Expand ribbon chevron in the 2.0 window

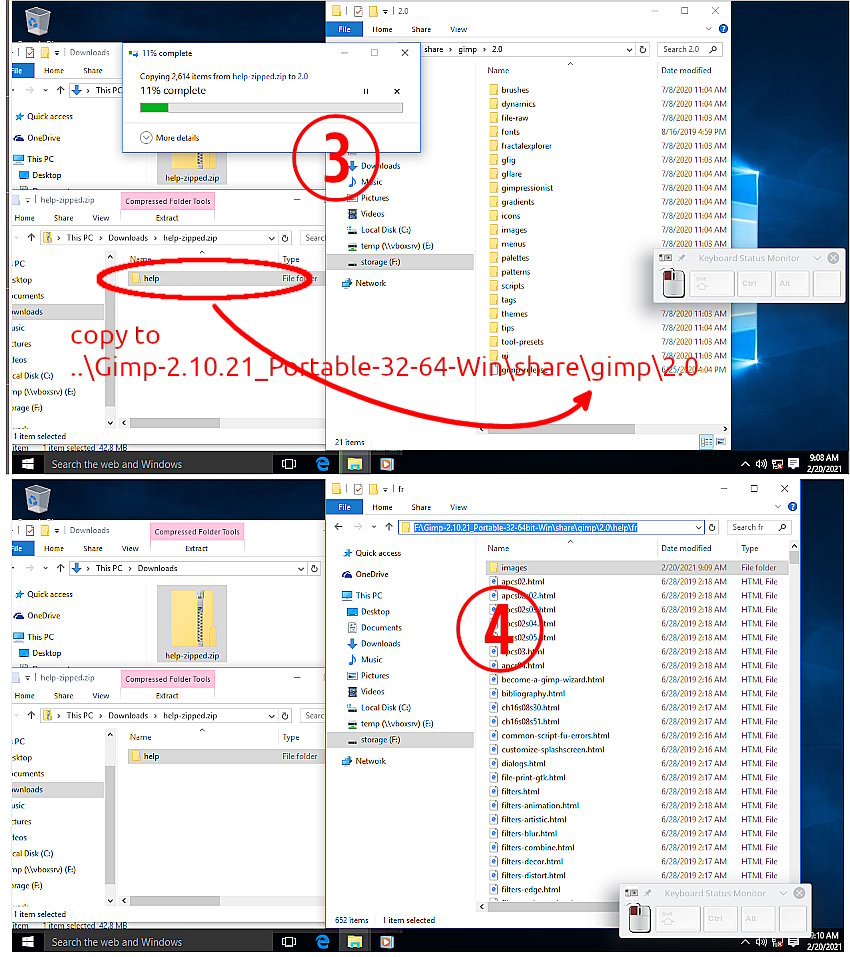pyautogui.click(x=708, y=29)
